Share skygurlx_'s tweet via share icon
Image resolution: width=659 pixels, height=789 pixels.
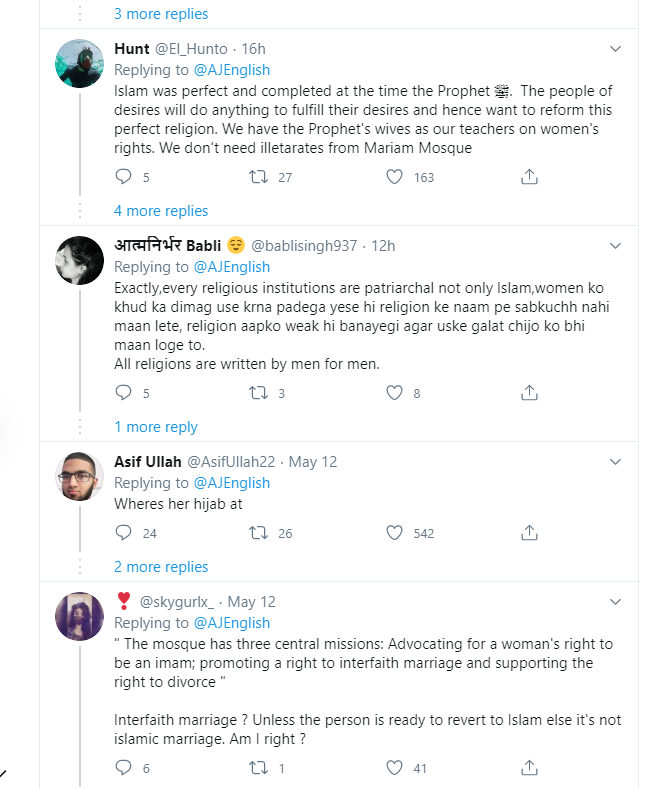click(x=530, y=768)
